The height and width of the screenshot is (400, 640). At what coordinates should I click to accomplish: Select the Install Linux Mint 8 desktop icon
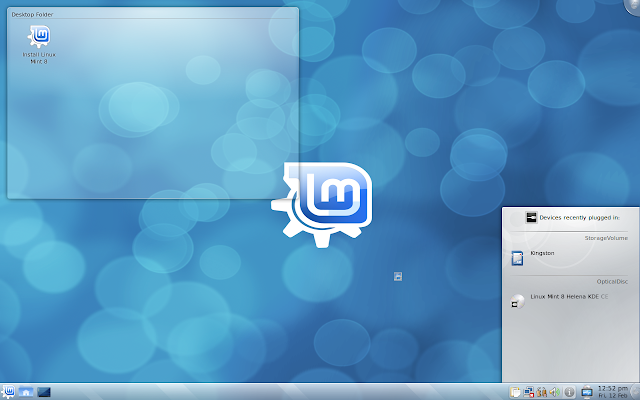39,44
